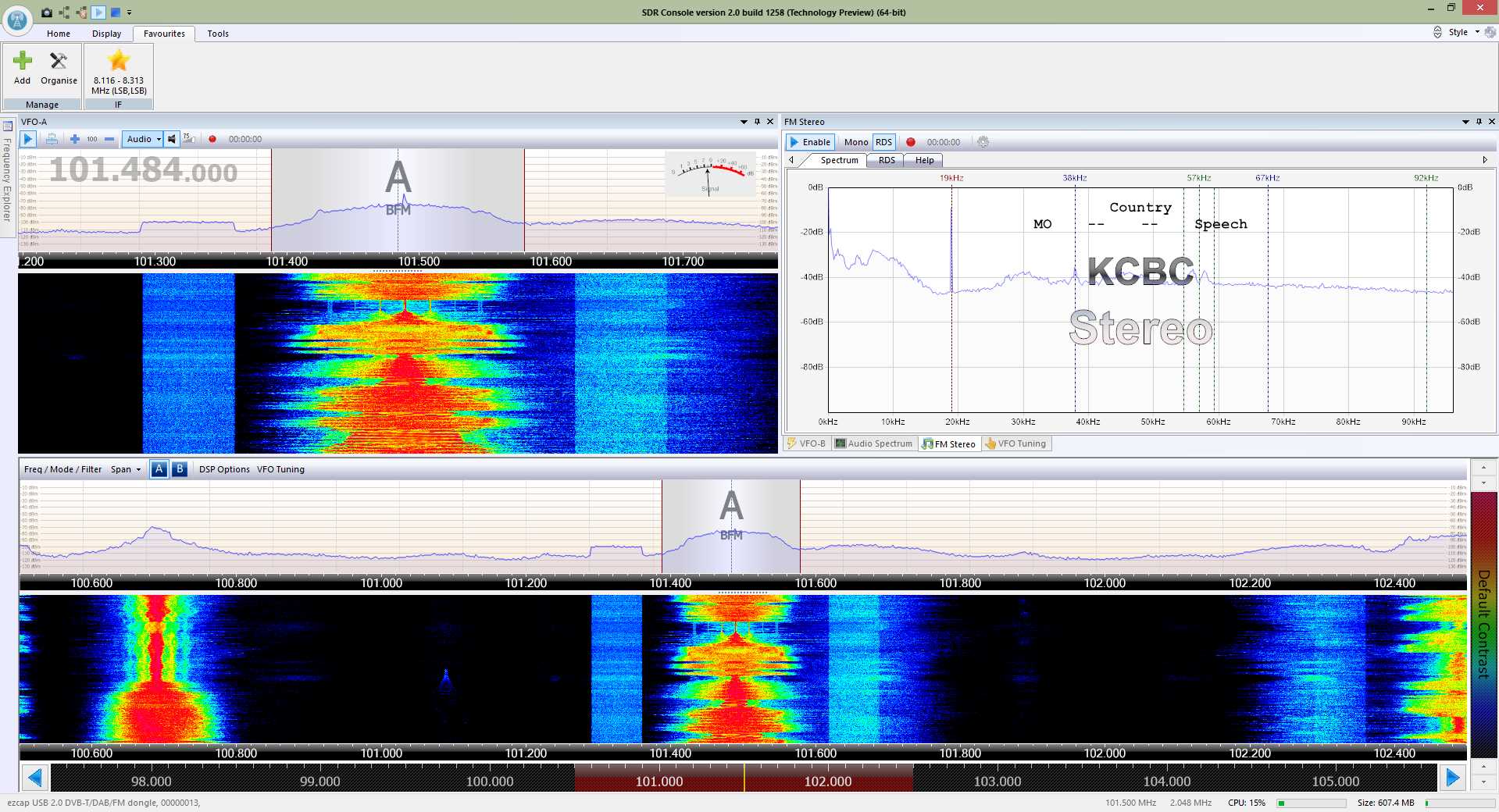Click the FM Stereo settings gear icon
The width and height of the screenshot is (1499, 812).
[x=983, y=142]
